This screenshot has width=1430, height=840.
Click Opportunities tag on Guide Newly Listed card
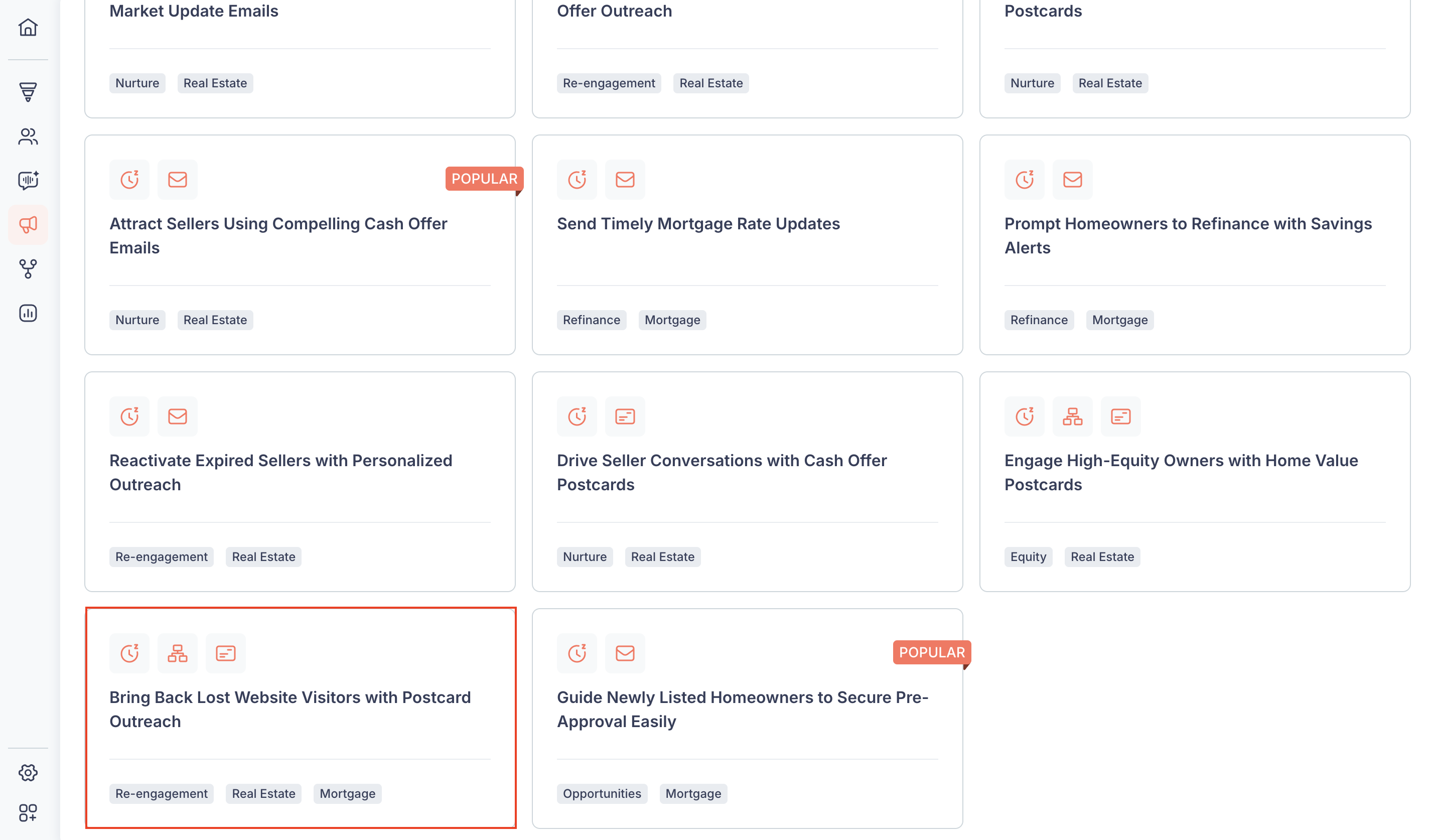pyautogui.click(x=602, y=793)
